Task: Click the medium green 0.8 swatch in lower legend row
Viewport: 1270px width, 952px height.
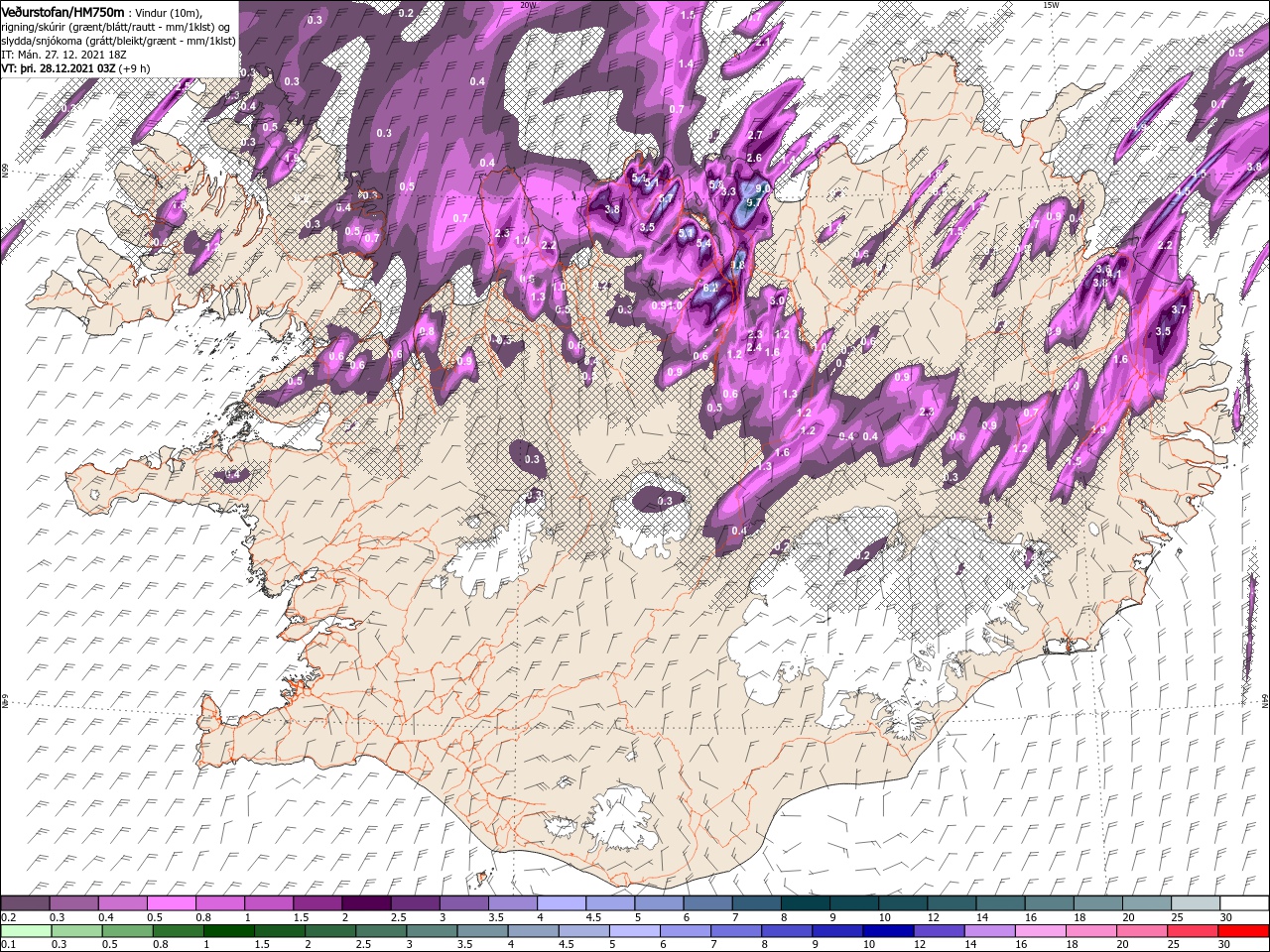Action: tap(179, 930)
